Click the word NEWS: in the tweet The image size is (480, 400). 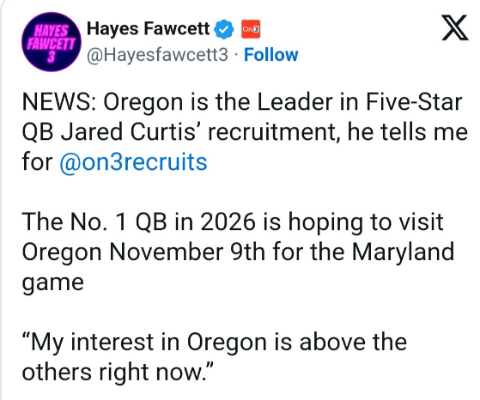point(60,102)
